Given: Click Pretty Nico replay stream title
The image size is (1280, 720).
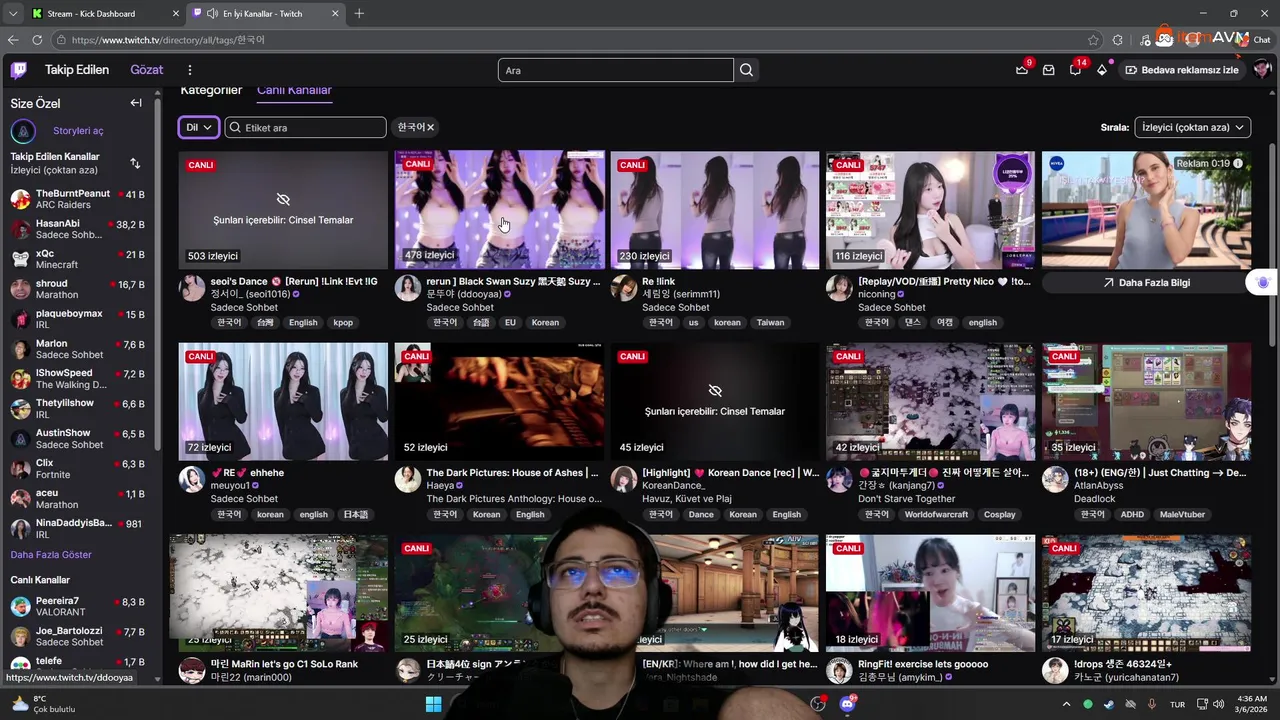Looking at the screenshot, I should pyautogui.click(x=944, y=282).
